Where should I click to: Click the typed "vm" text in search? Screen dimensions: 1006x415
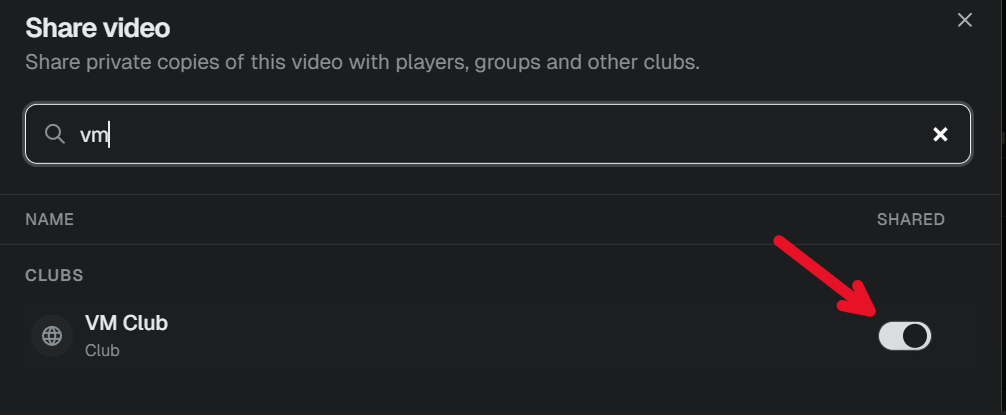click(x=94, y=135)
